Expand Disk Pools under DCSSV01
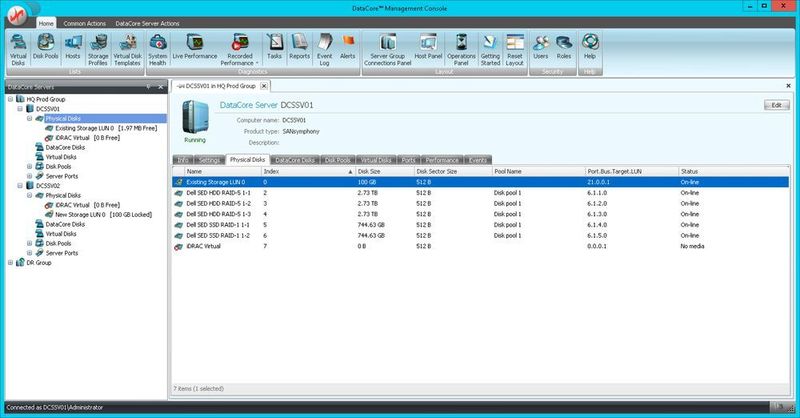Viewport: 800px width, 418px height. 30,166
